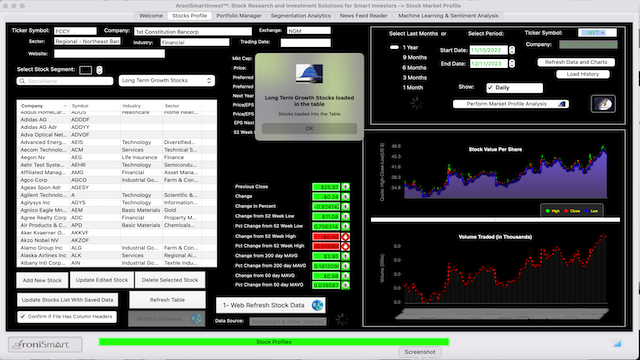The width and height of the screenshot is (640, 360).
Task: Open the market profile chart icon button
Action: pyautogui.click(x=603, y=104)
